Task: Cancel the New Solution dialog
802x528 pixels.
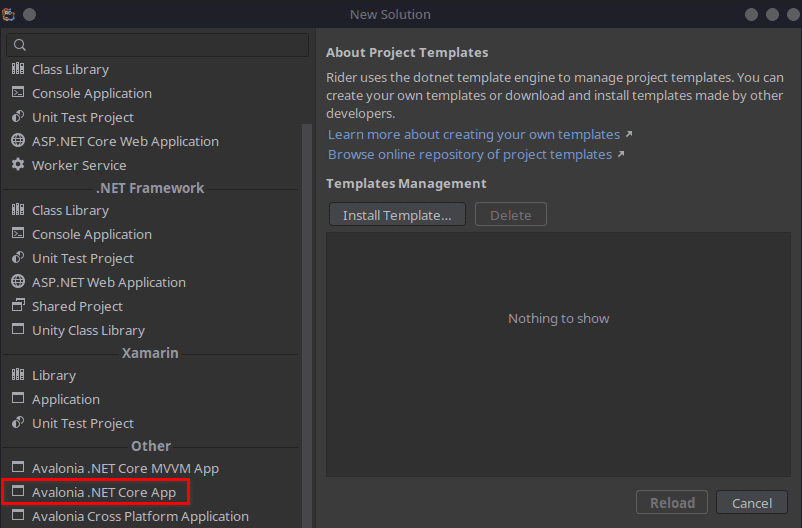Action: 751,502
